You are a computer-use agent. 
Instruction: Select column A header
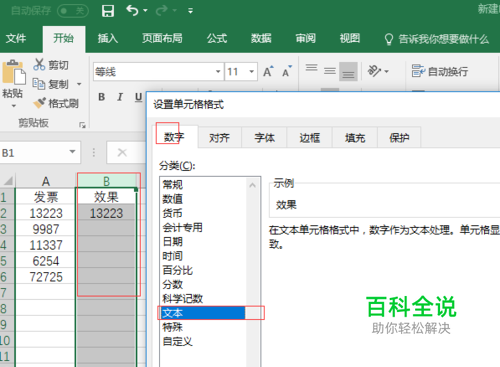tap(46, 181)
